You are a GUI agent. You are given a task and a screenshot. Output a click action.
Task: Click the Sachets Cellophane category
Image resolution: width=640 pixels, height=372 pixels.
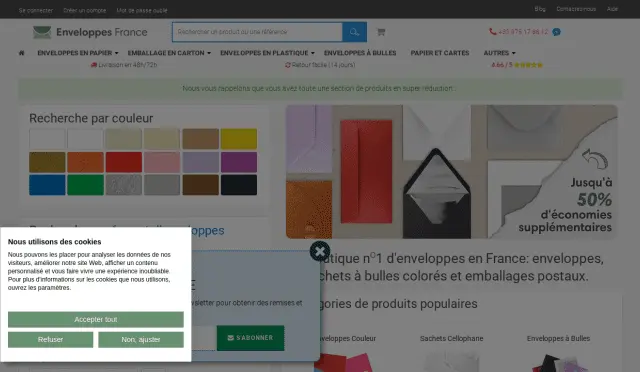(x=451, y=339)
